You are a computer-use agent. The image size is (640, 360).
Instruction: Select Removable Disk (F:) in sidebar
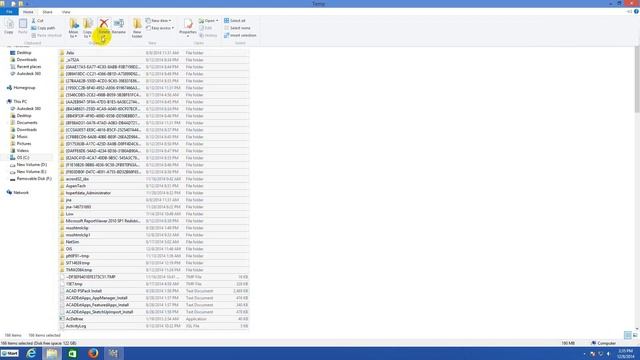click(x=31, y=179)
